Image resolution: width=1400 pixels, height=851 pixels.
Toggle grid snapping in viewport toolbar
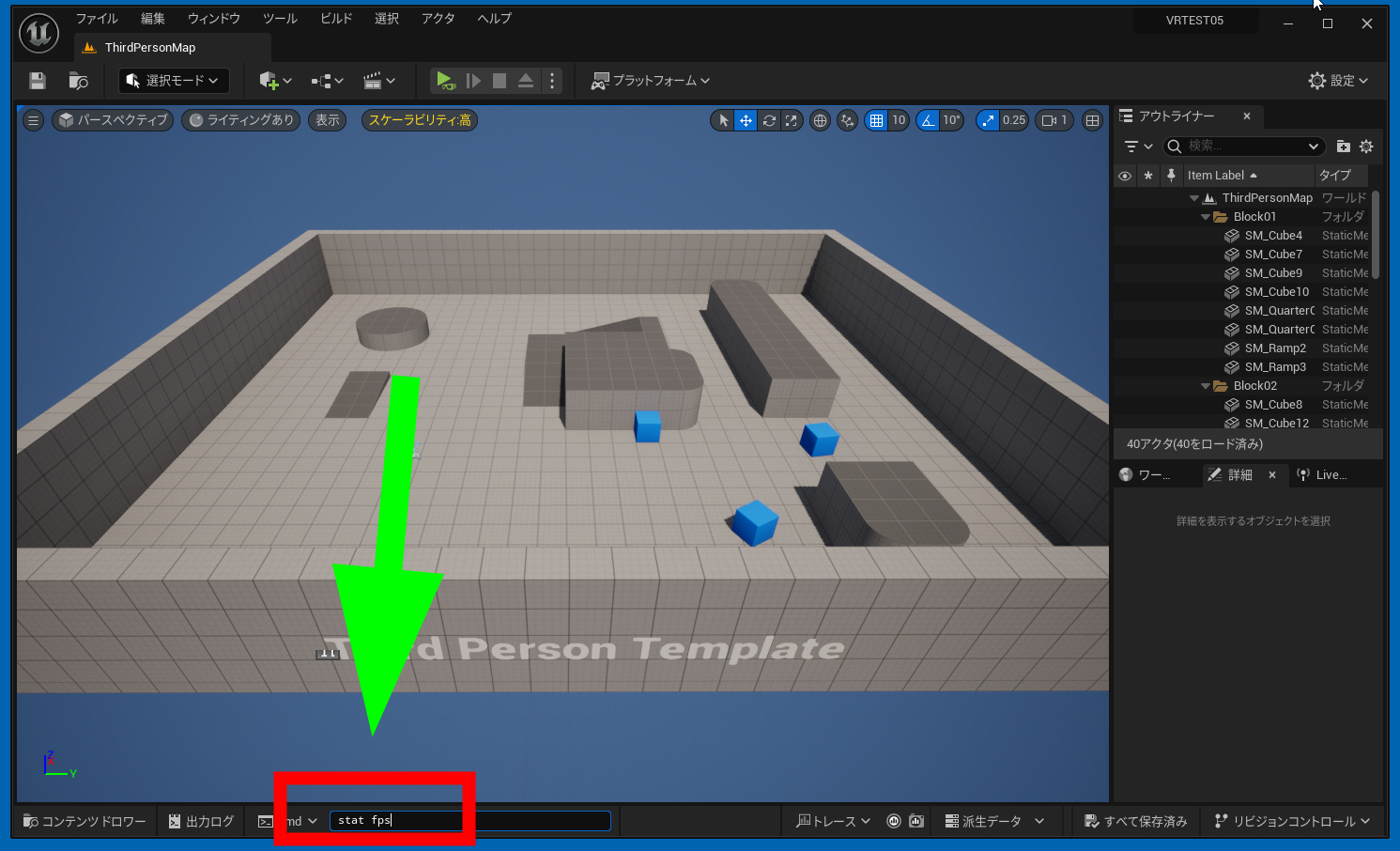click(x=876, y=120)
